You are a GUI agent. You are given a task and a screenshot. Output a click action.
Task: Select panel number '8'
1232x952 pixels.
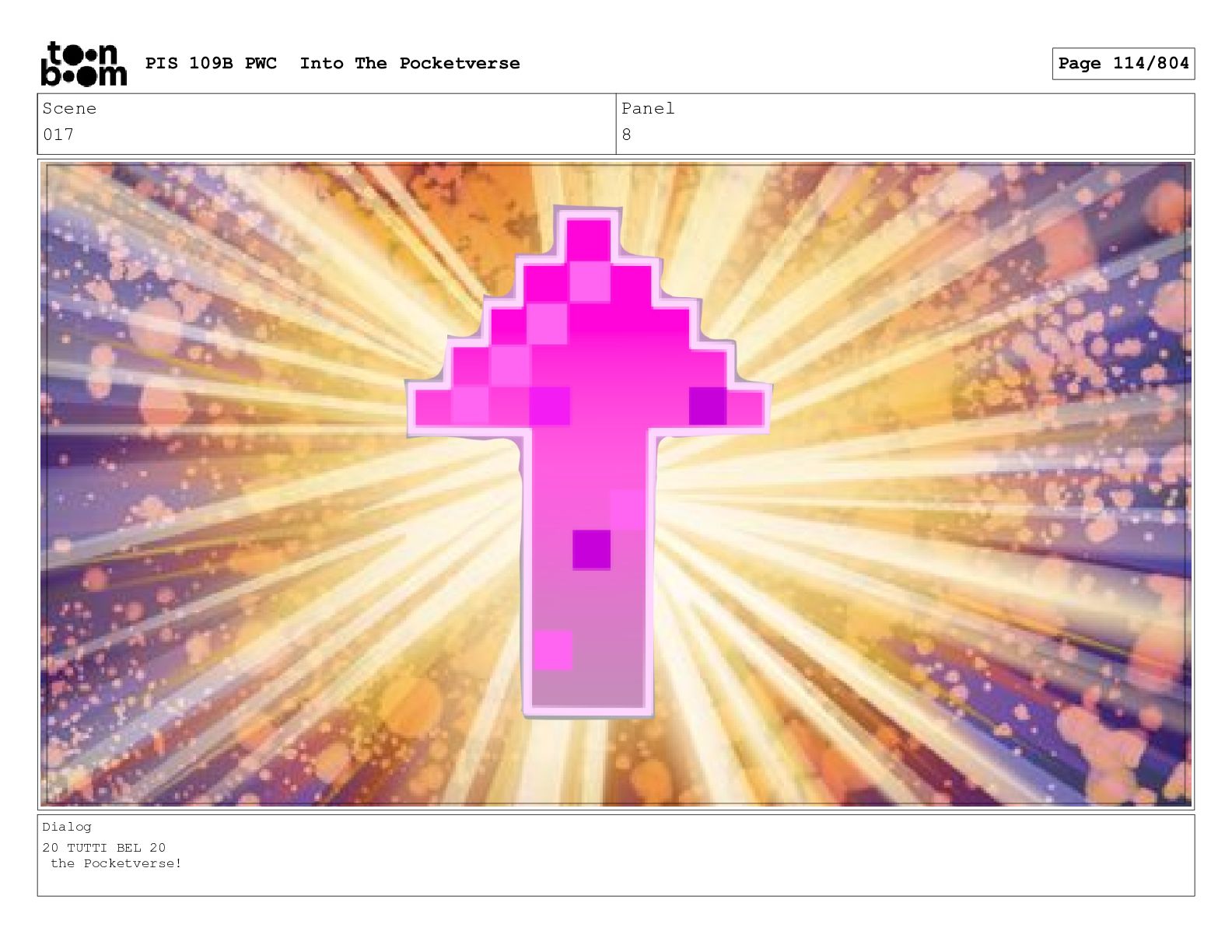pyautogui.click(x=627, y=135)
